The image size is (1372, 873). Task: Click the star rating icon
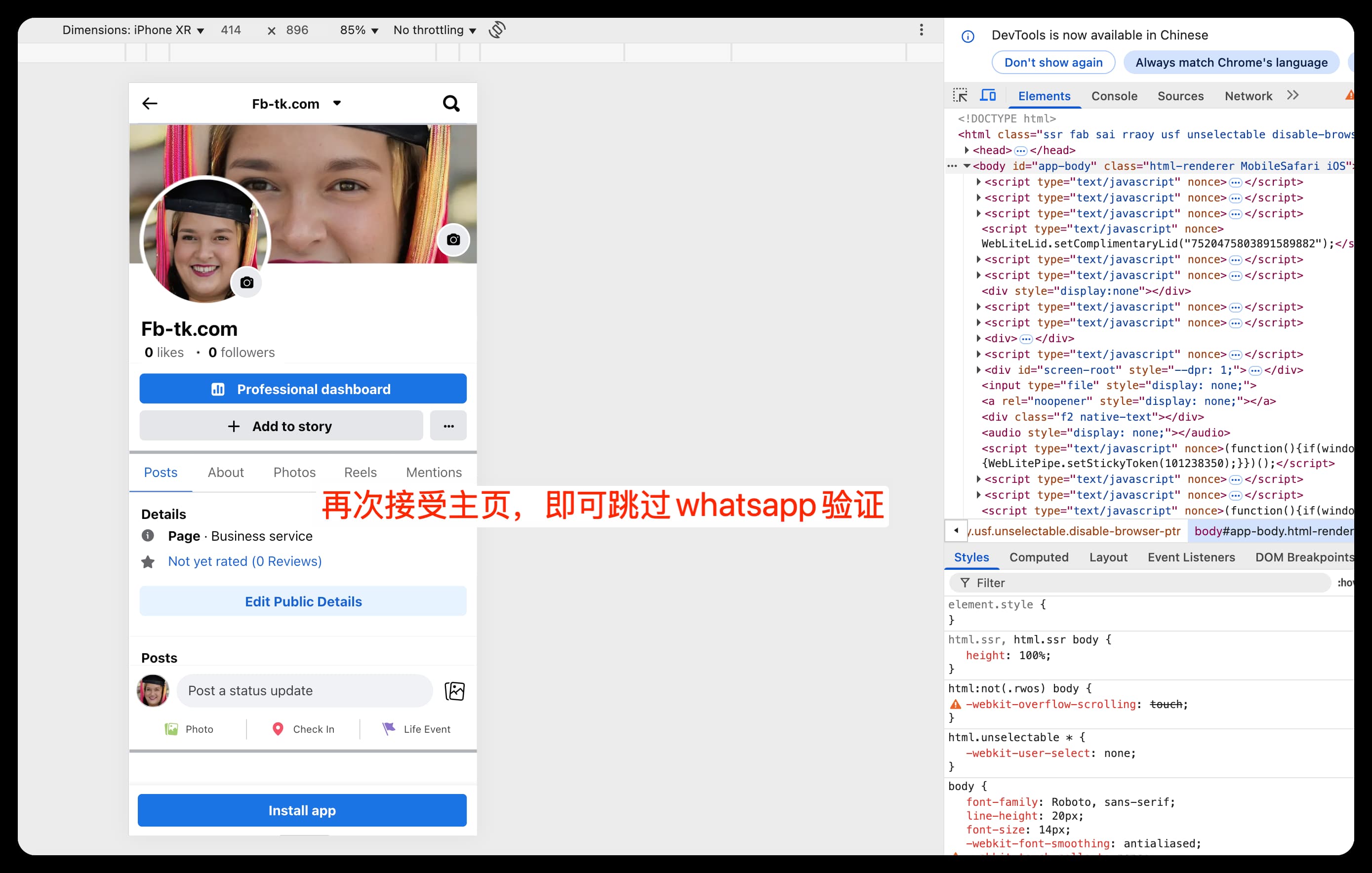pos(148,561)
